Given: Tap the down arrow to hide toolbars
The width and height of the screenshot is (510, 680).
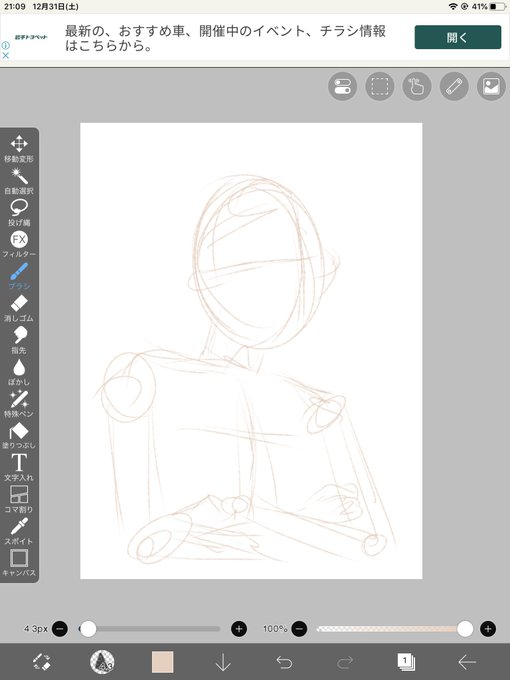Looking at the screenshot, I should [x=223, y=662].
